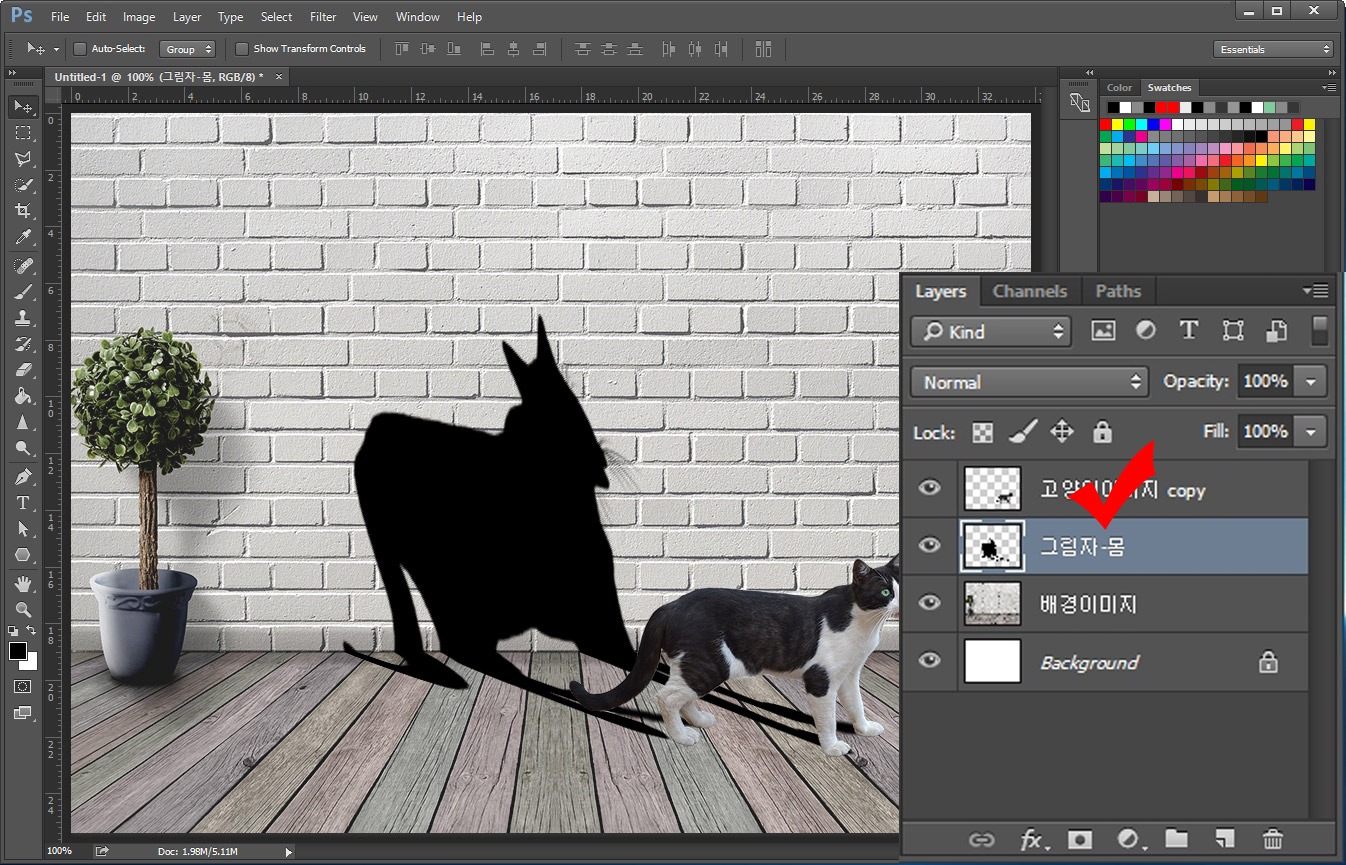1346x865 pixels.
Task: Filter layers by adjustment layers
Action: [x=1146, y=331]
